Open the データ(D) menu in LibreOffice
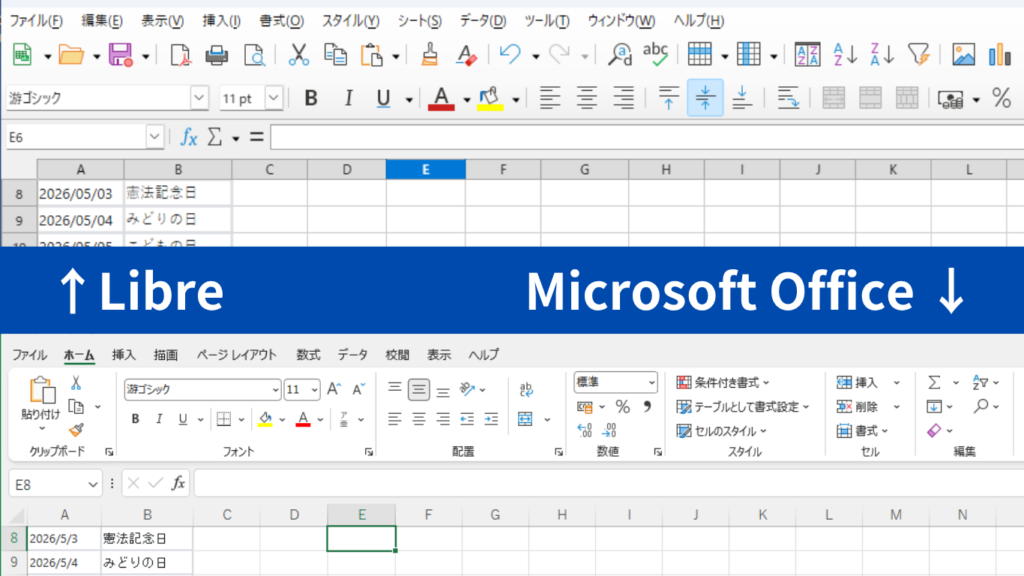This screenshot has width=1024, height=576. click(483, 21)
